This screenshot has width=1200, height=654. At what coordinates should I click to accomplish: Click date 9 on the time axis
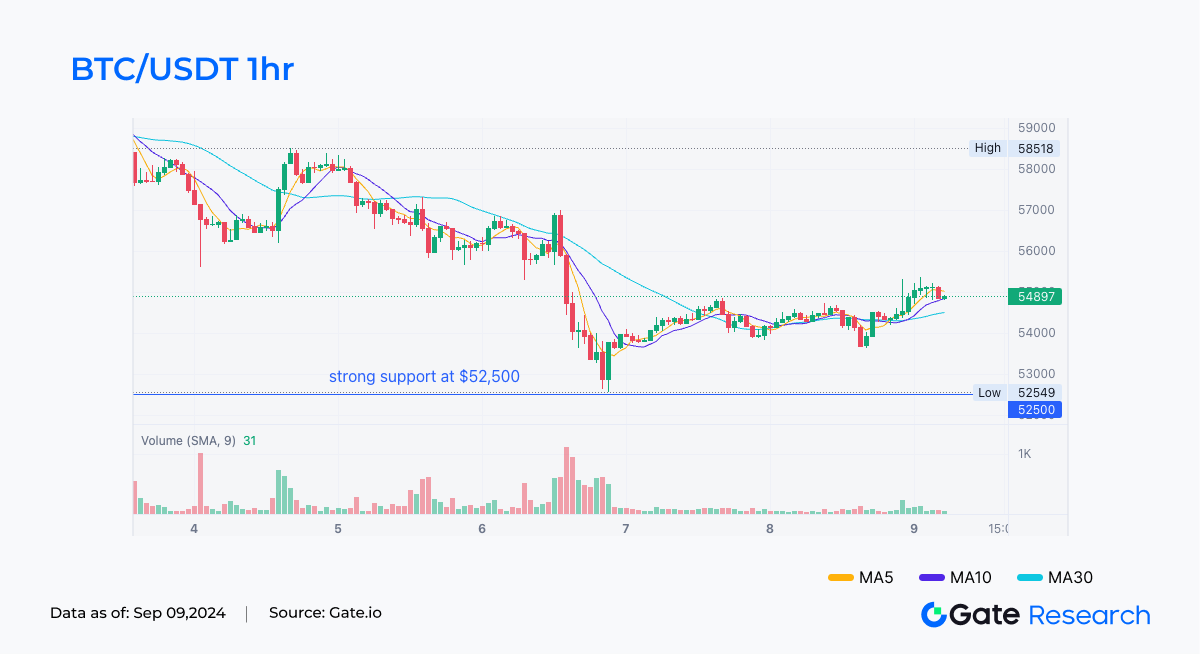(x=913, y=528)
